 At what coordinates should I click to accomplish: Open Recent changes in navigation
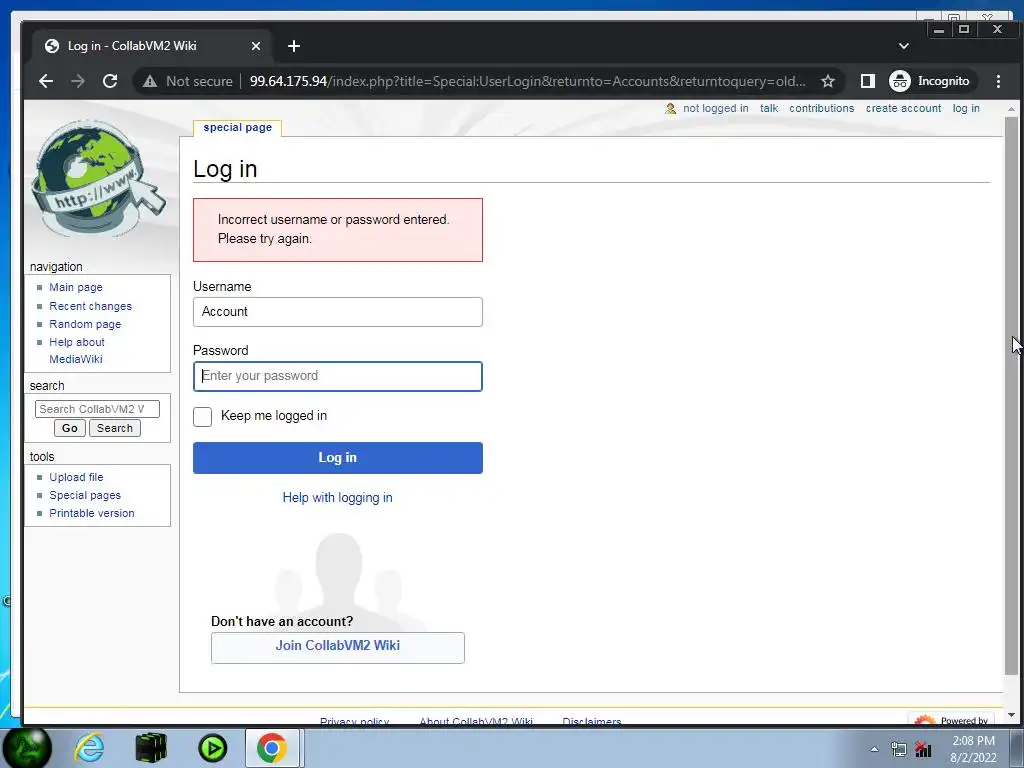click(x=90, y=306)
